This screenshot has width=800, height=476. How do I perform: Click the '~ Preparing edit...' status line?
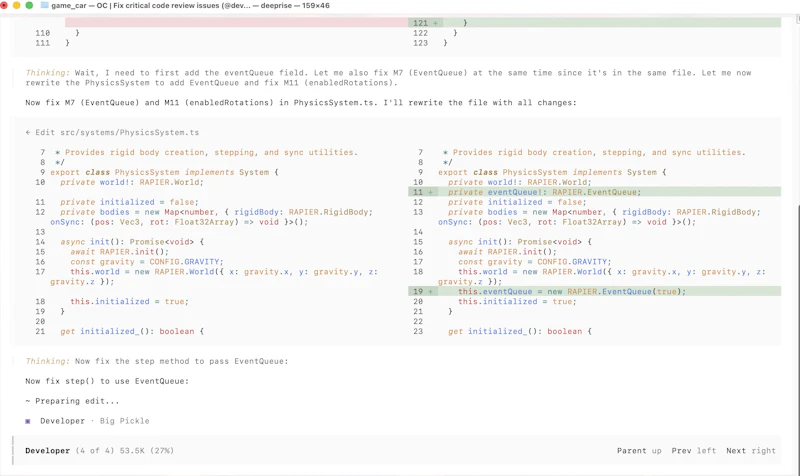[x=72, y=401]
